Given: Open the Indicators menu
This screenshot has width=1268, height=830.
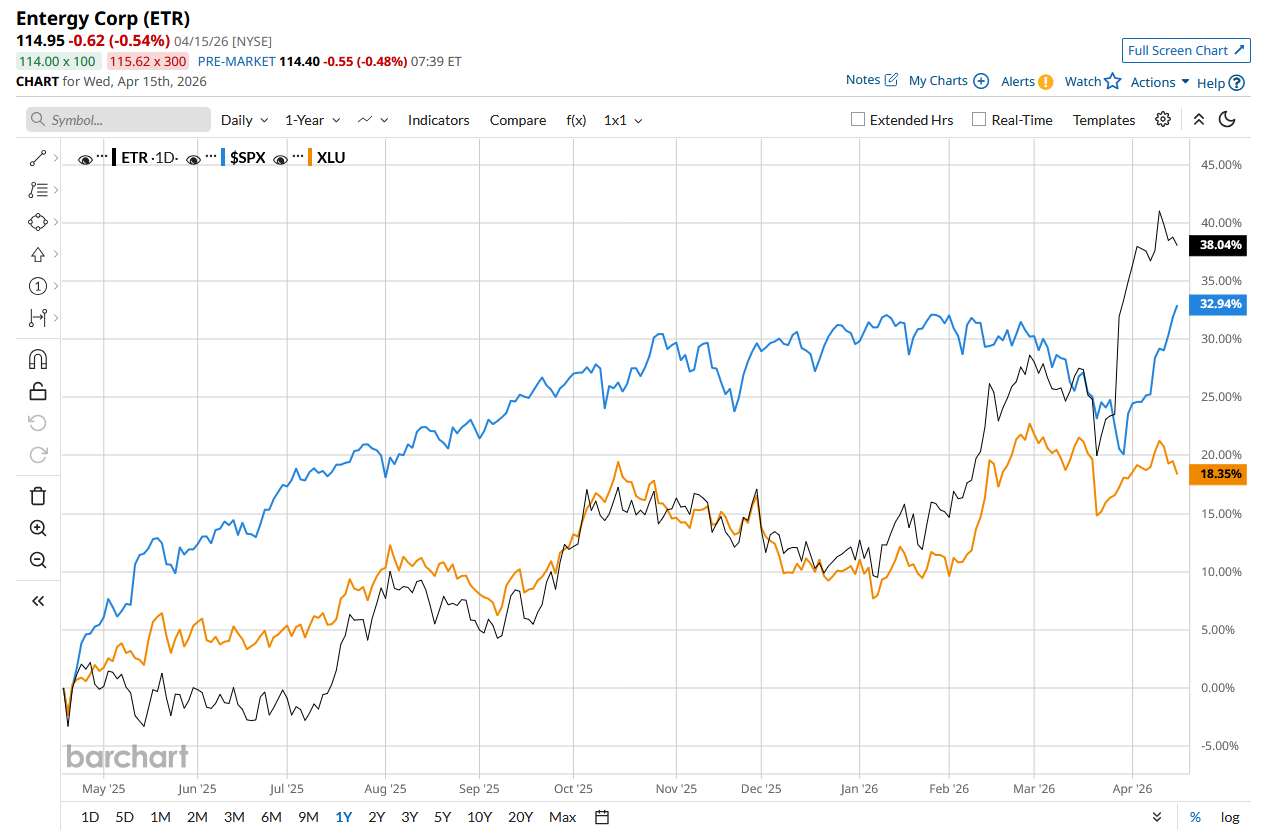Looking at the screenshot, I should [438, 120].
